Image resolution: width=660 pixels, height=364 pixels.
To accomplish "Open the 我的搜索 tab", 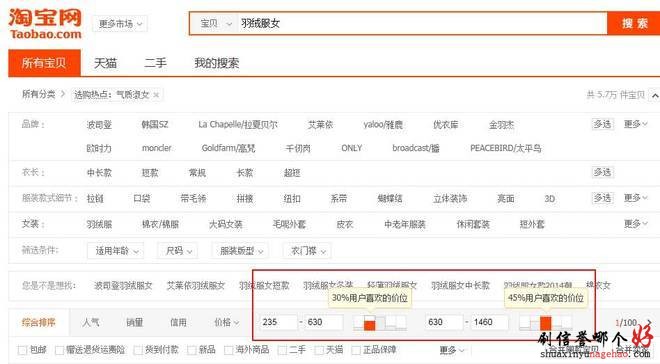I will [x=216, y=63].
